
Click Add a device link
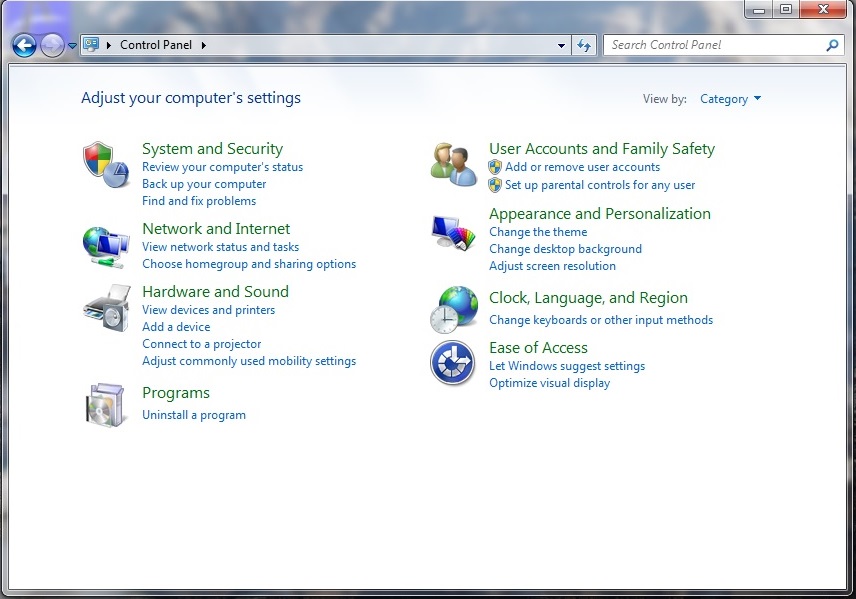click(176, 327)
